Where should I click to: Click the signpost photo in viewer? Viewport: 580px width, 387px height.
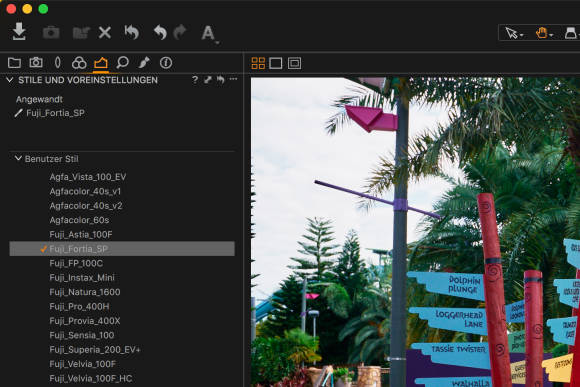tap(415, 232)
